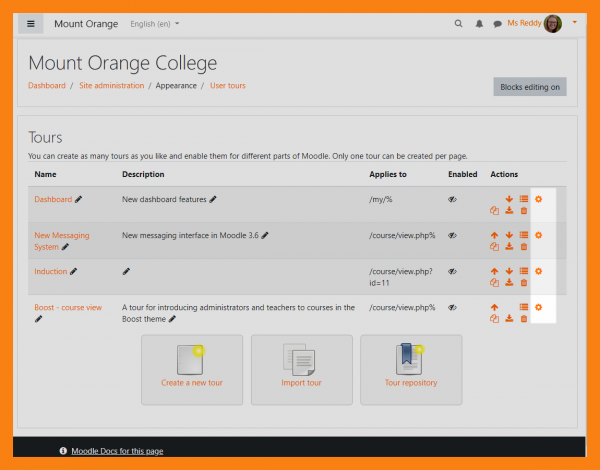
Task: Go to Site administration breadcrumb
Action: [x=110, y=86]
